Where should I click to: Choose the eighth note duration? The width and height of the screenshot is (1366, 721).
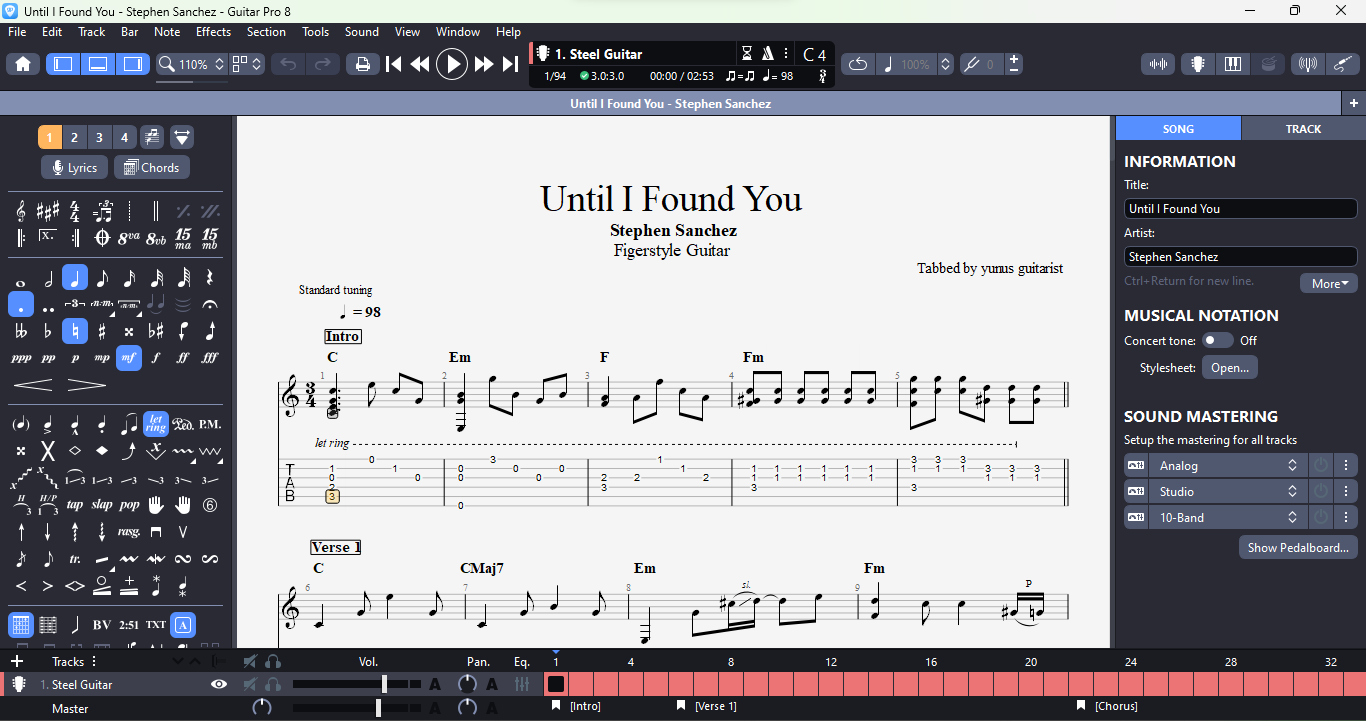[102, 278]
